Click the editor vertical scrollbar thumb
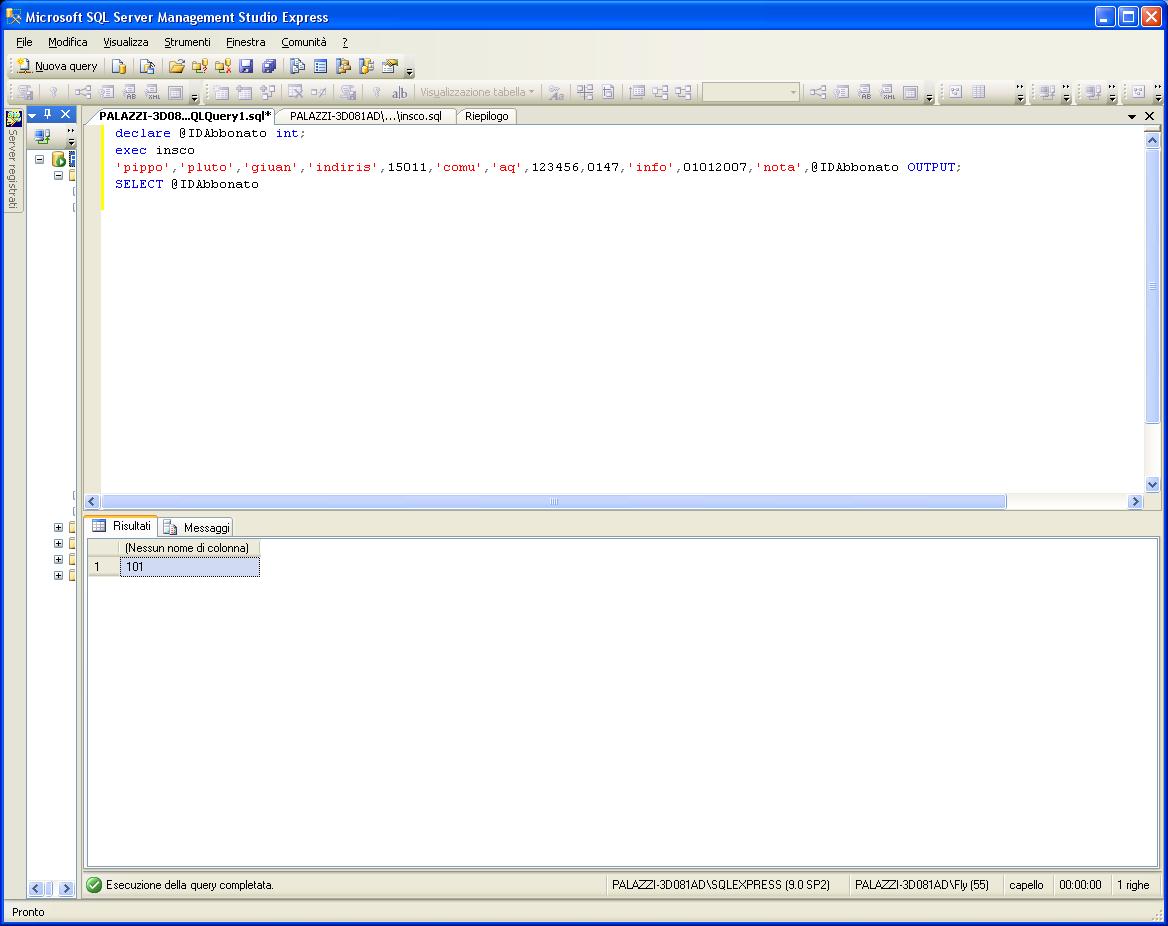This screenshot has height=926, width=1168. [x=1152, y=286]
